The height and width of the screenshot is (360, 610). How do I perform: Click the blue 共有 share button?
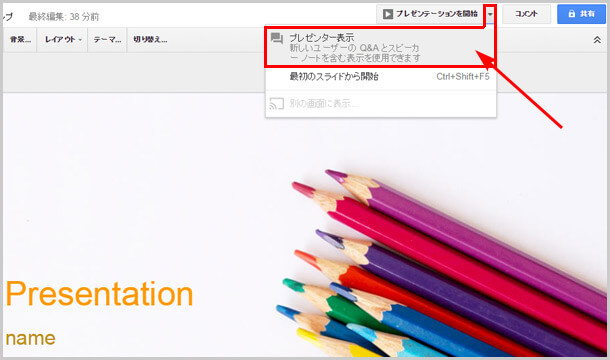pyautogui.click(x=581, y=14)
